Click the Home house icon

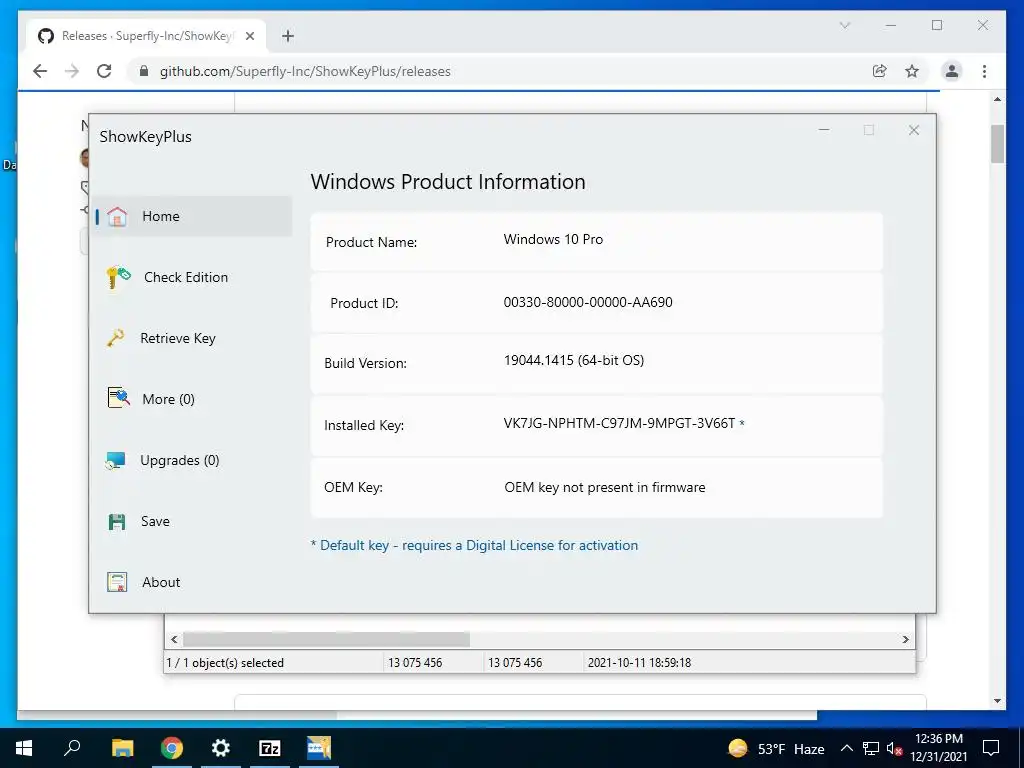pyautogui.click(x=117, y=216)
